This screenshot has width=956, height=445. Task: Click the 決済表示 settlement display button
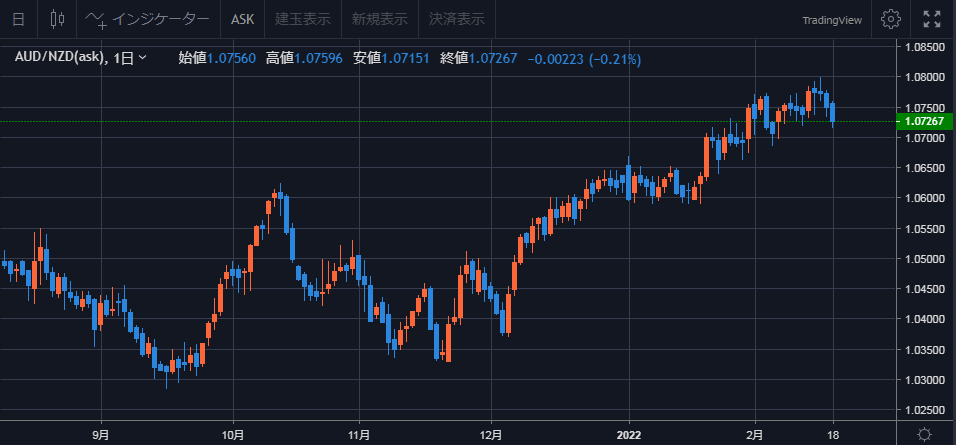(457, 19)
